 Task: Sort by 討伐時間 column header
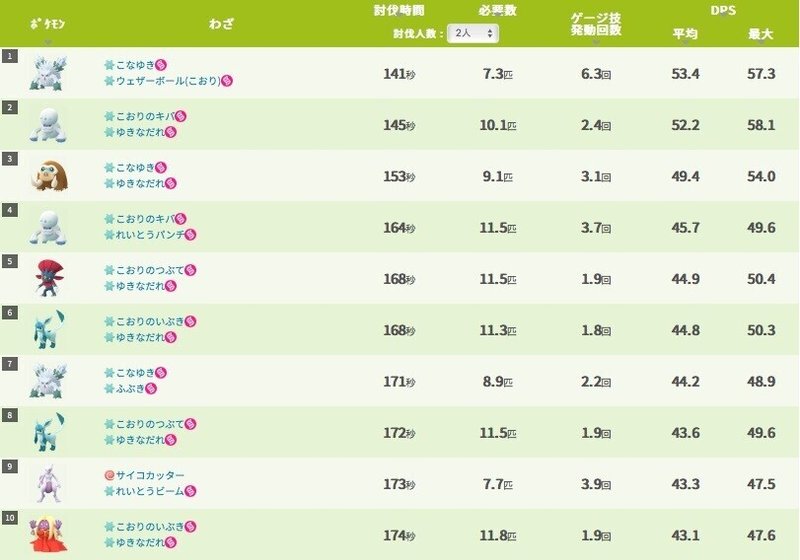pyautogui.click(x=399, y=11)
